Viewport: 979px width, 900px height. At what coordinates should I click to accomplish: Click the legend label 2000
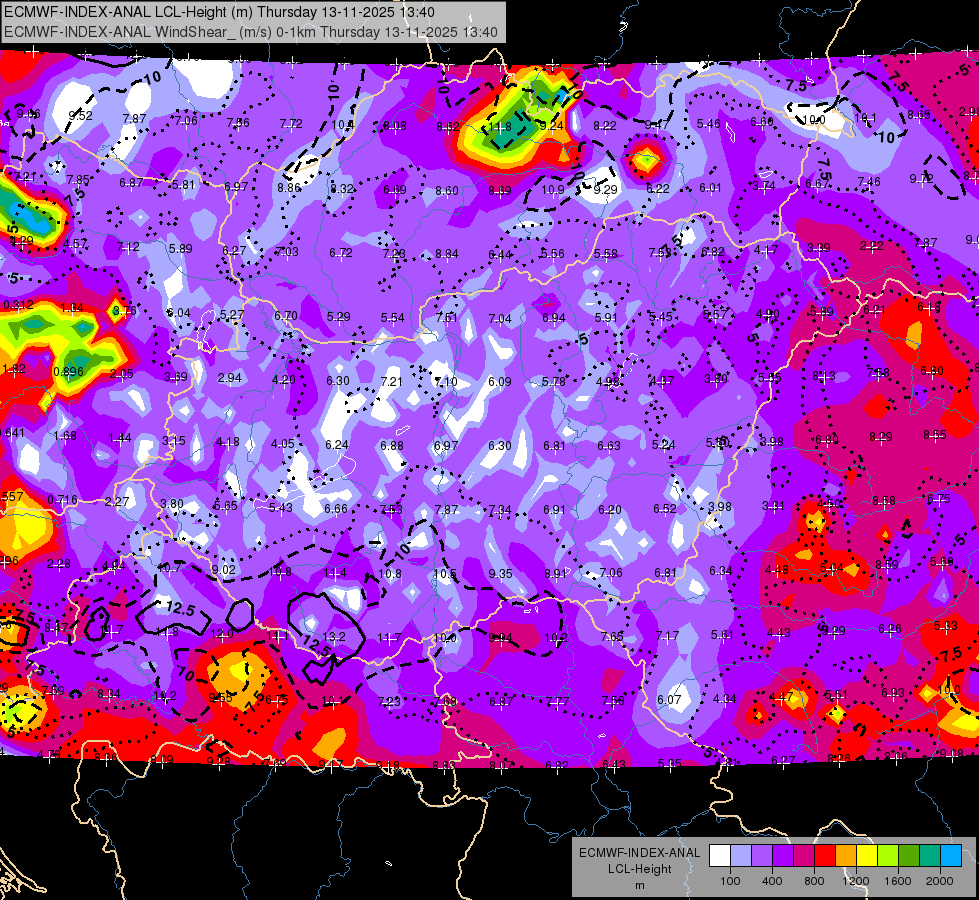tap(939, 881)
